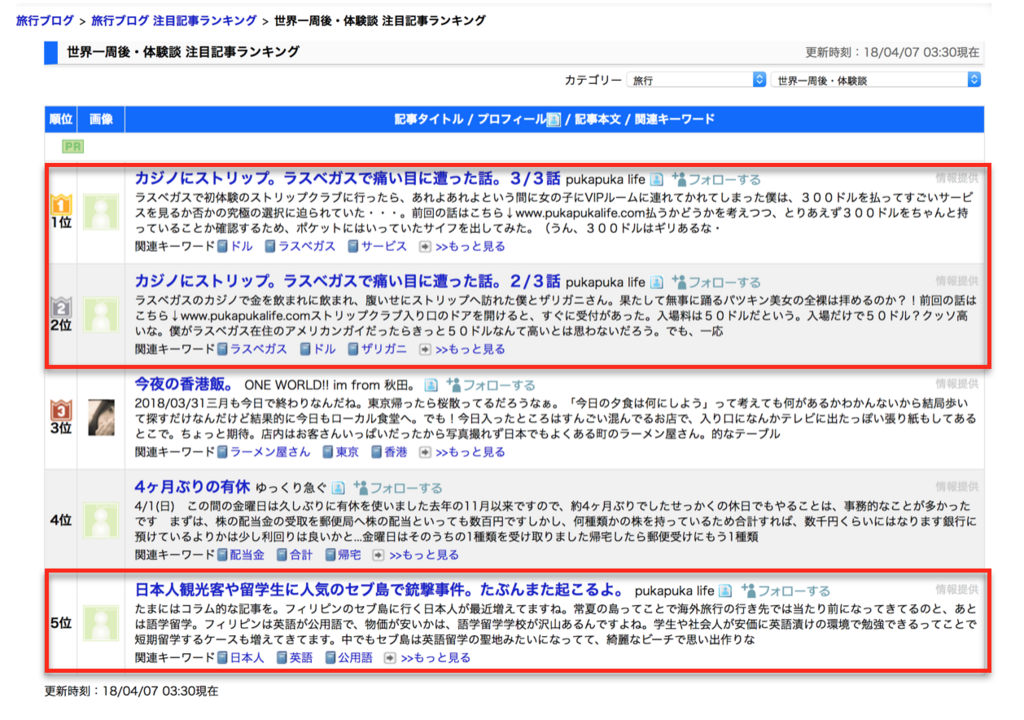Open article 今夜の香港飯。
1024x720 pixels.
pos(184,384)
